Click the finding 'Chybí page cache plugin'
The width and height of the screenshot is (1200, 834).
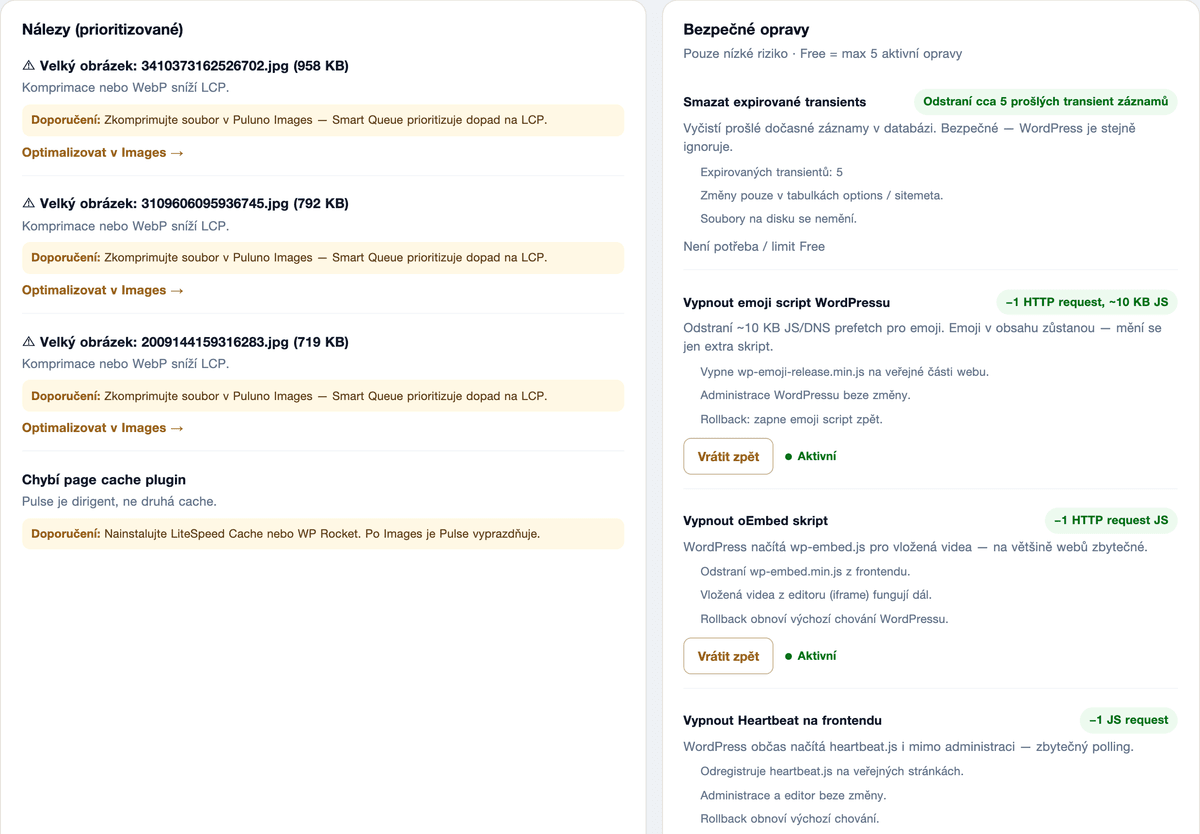coord(104,480)
